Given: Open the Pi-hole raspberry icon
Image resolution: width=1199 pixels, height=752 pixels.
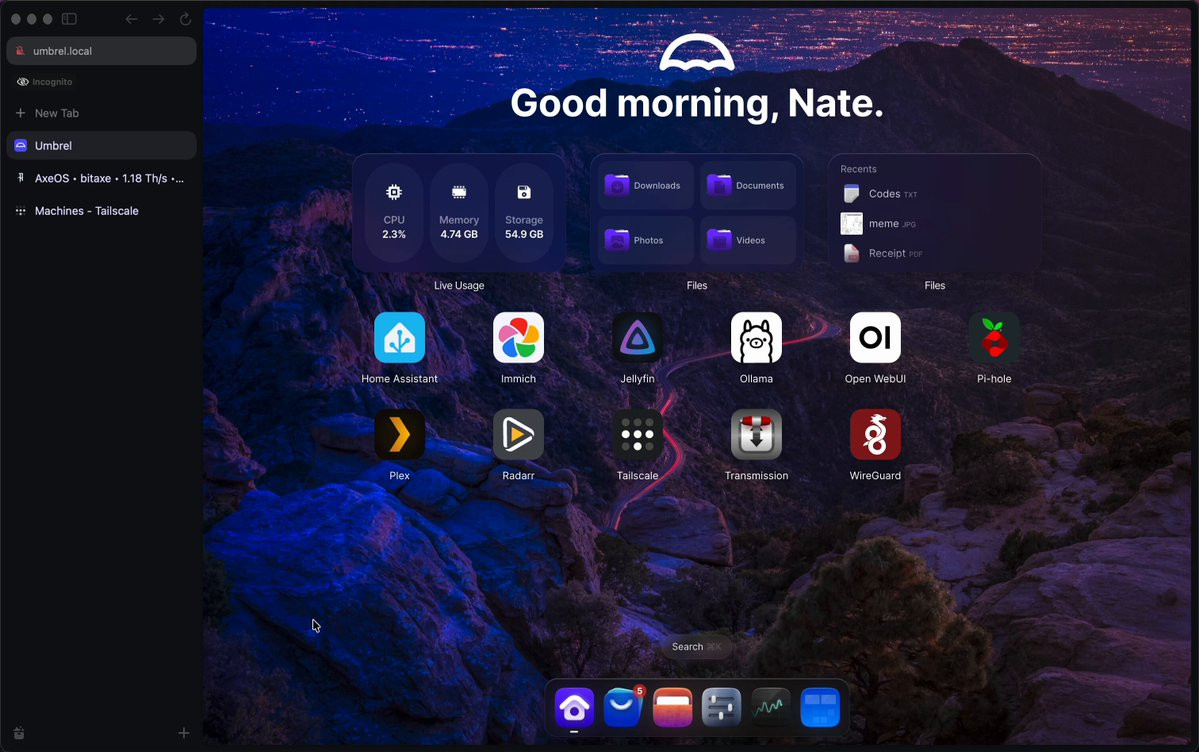Looking at the screenshot, I should [994, 337].
